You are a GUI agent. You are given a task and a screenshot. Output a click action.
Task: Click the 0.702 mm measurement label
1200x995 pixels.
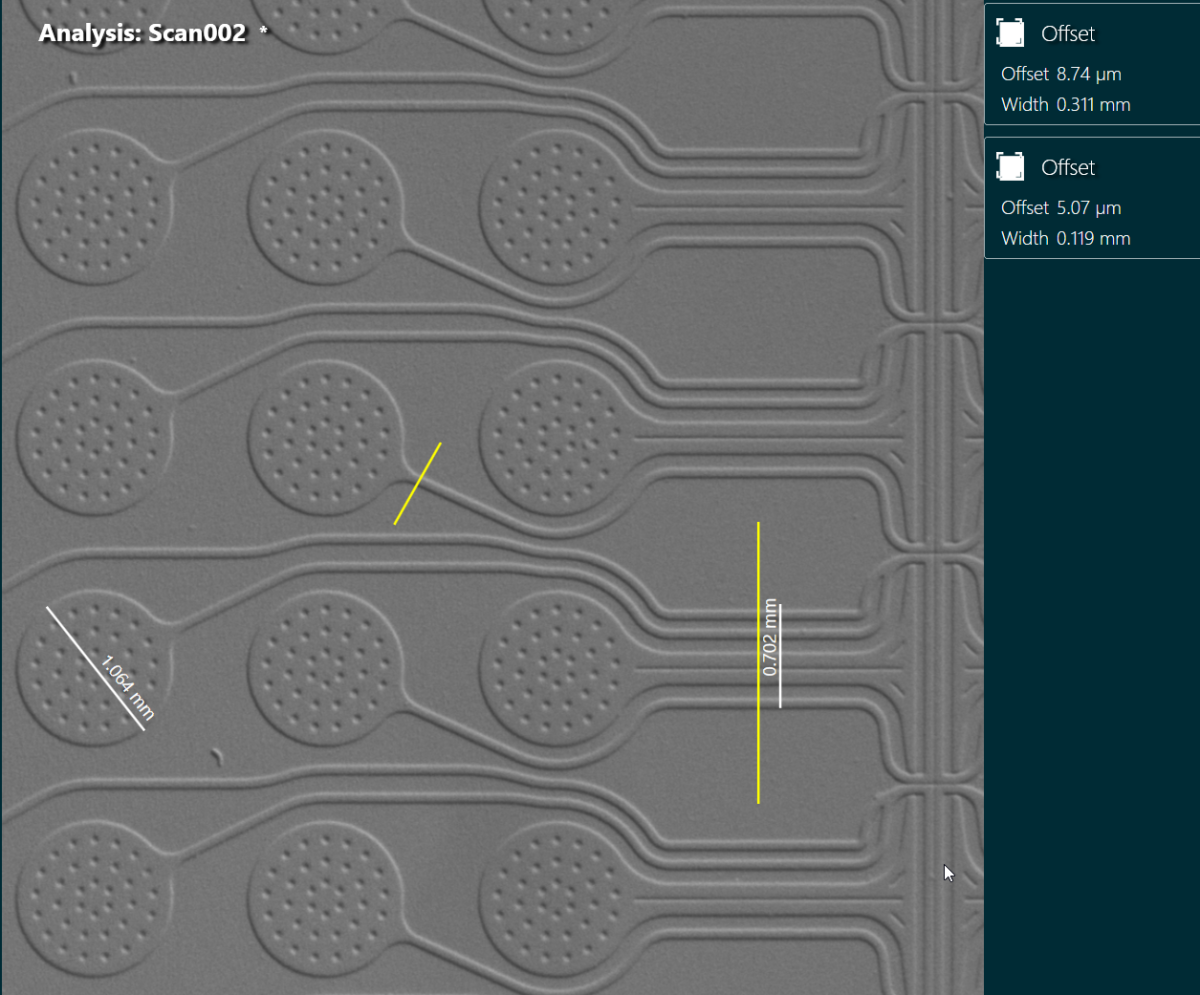pos(770,638)
